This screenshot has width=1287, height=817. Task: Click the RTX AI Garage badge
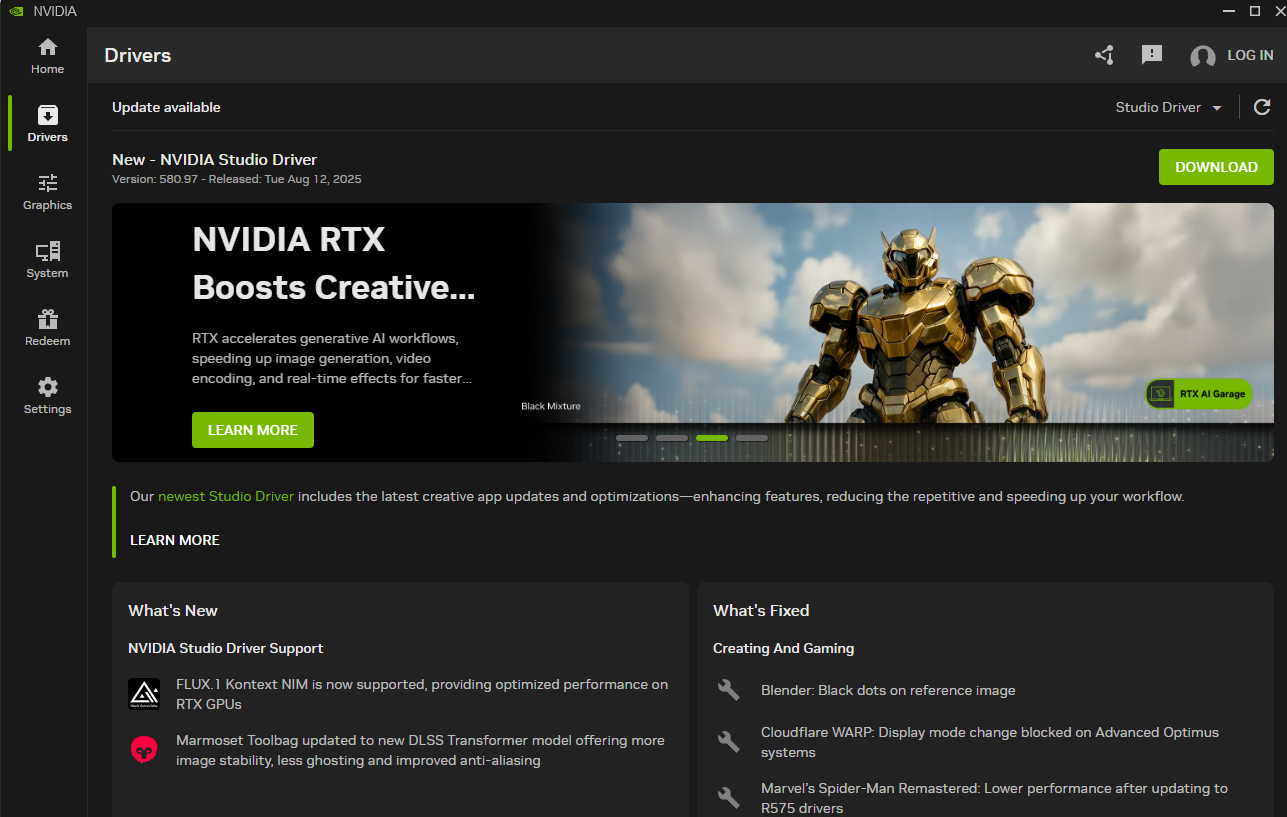click(1198, 394)
